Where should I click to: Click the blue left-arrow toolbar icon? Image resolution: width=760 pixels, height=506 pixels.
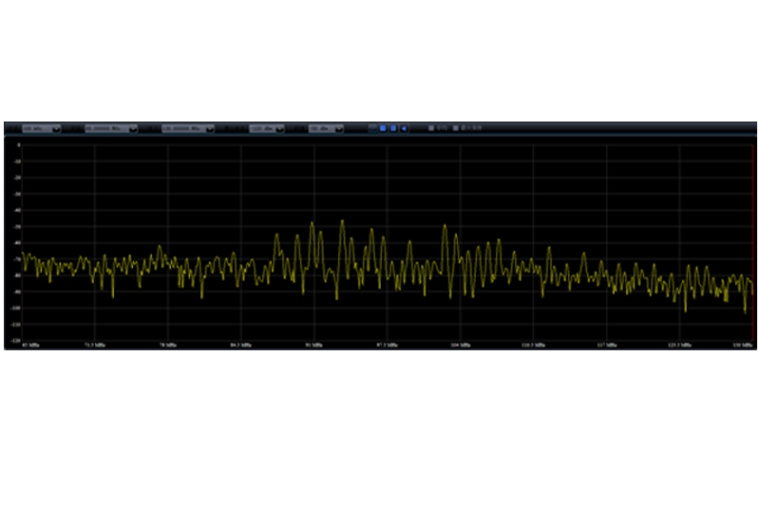403,129
